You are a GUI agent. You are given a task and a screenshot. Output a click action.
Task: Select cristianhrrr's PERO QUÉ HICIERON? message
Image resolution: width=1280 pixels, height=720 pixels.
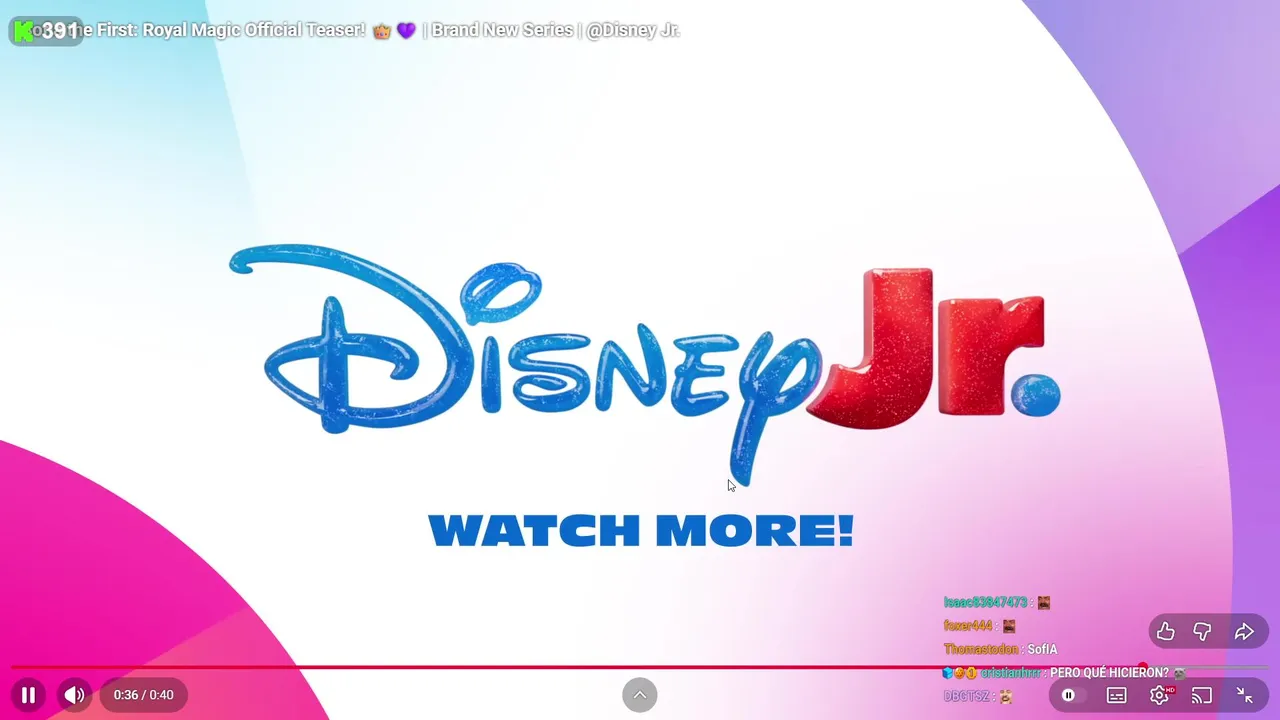pyautogui.click(x=1064, y=673)
